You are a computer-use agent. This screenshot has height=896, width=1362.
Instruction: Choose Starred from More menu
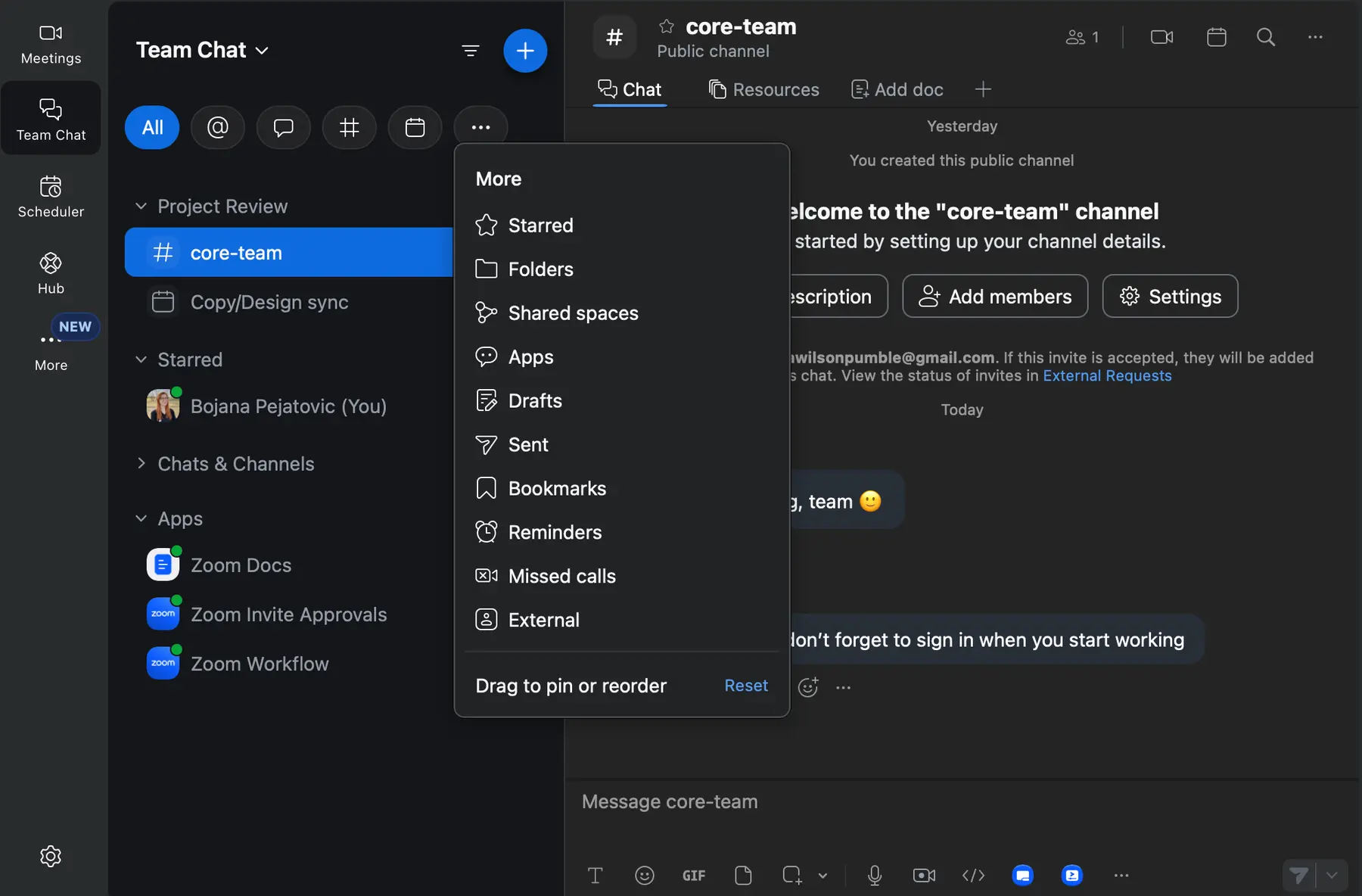pyautogui.click(x=621, y=226)
